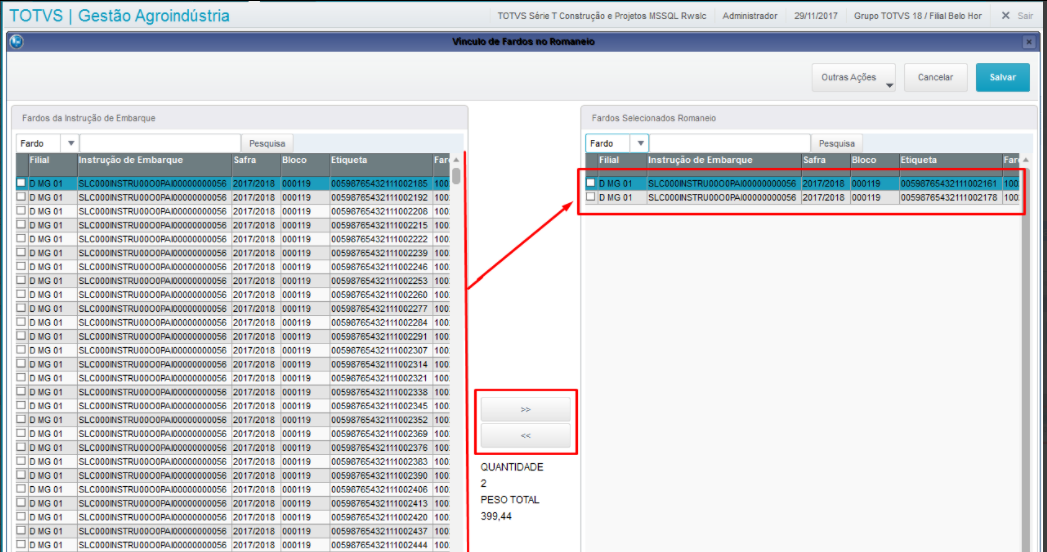Click the Sair exit X icon
The height and width of the screenshot is (552, 1047).
point(1006,15)
